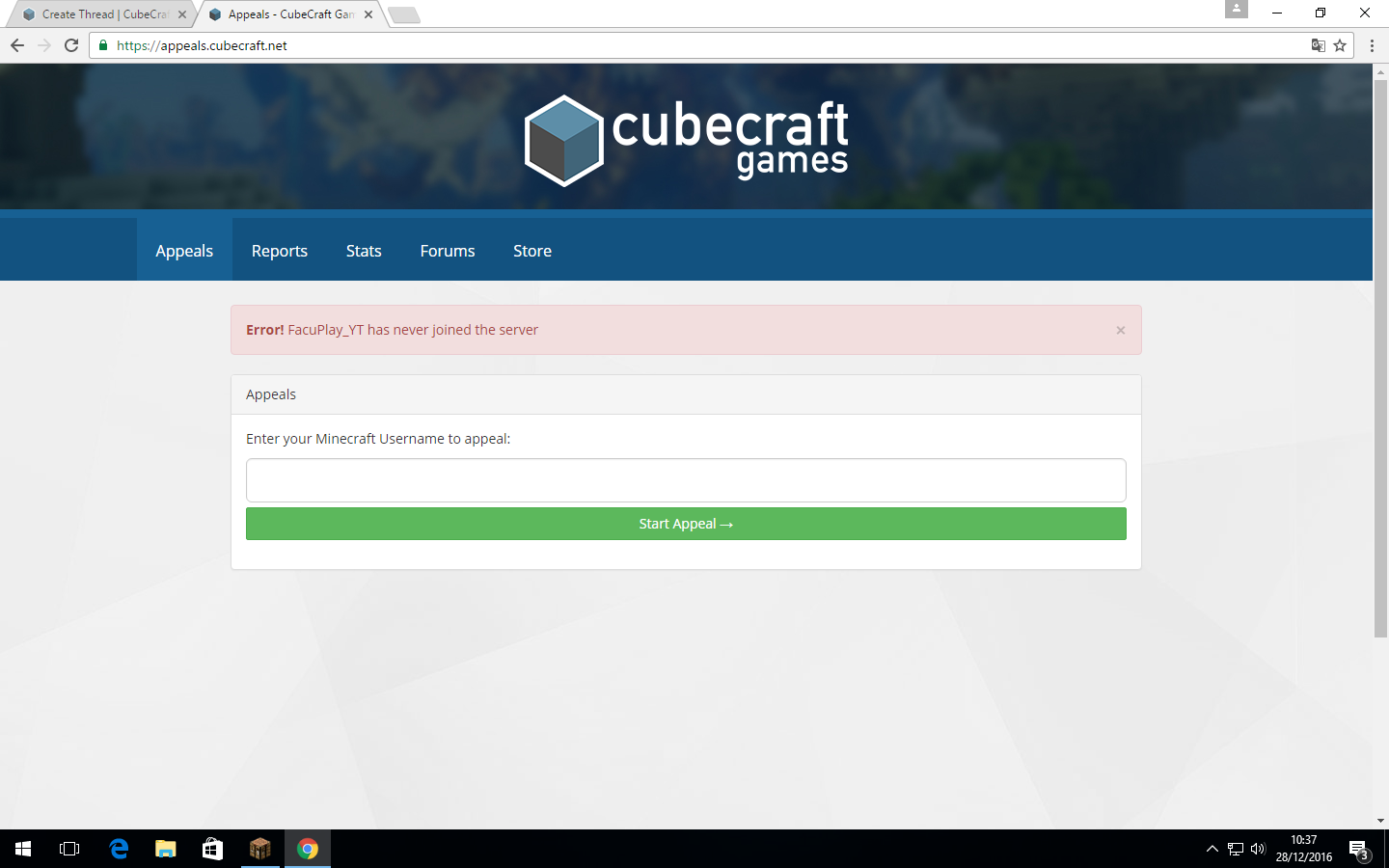The width and height of the screenshot is (1389, 868).
Task: Select the Appeals - CubeCraft tab
Action: pyautogui.click(x=288, y=14)
